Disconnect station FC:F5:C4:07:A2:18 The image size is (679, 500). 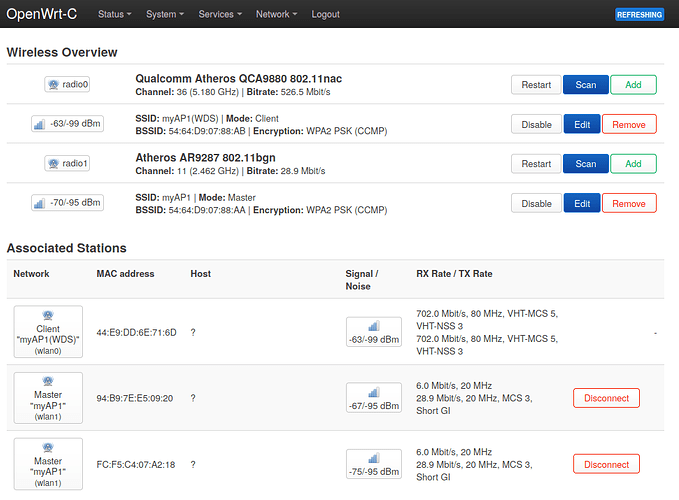606,465
